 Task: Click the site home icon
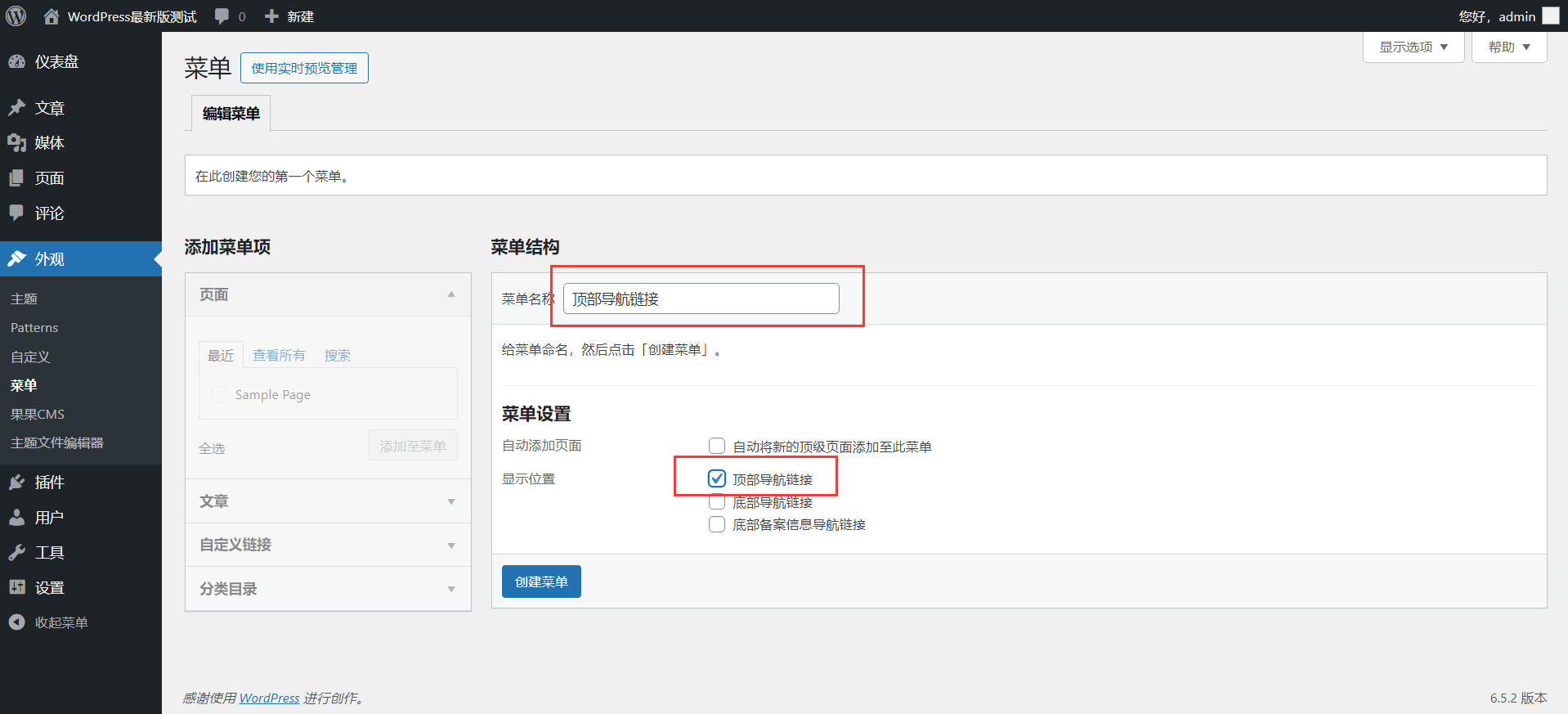coord(52,16)
